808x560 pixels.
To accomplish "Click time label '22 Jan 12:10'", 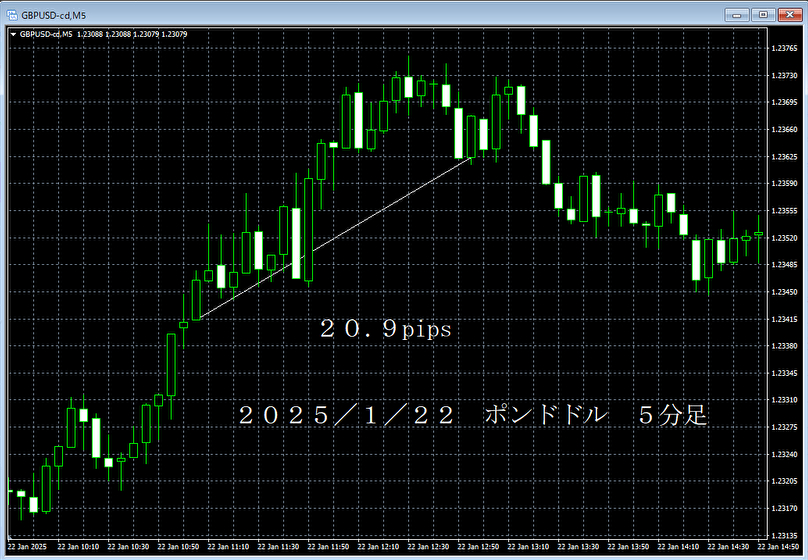I will (x=378, y=547).
